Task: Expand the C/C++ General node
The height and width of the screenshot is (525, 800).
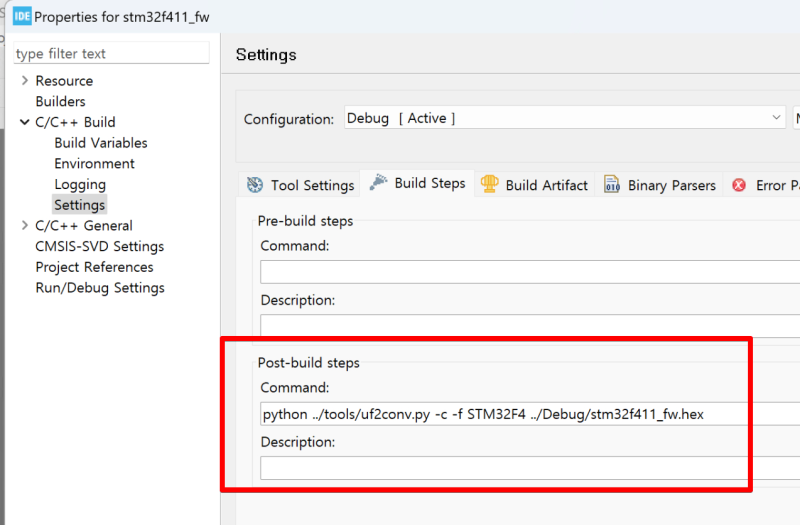Action: (24, 225)
